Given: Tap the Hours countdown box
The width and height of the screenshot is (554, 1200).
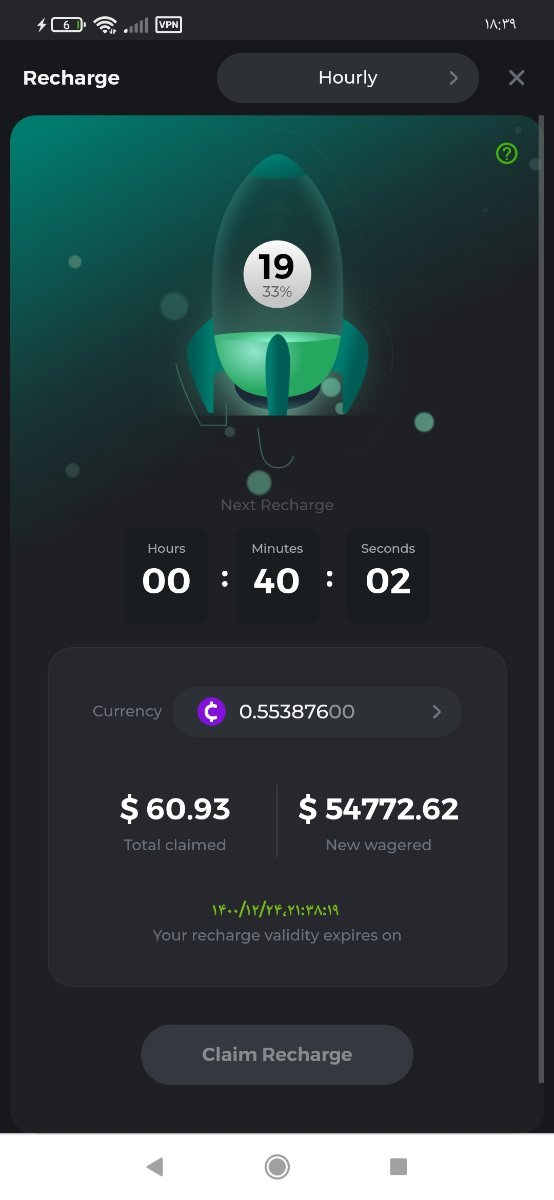Looking at the screenshot, I should pos(166,576).
